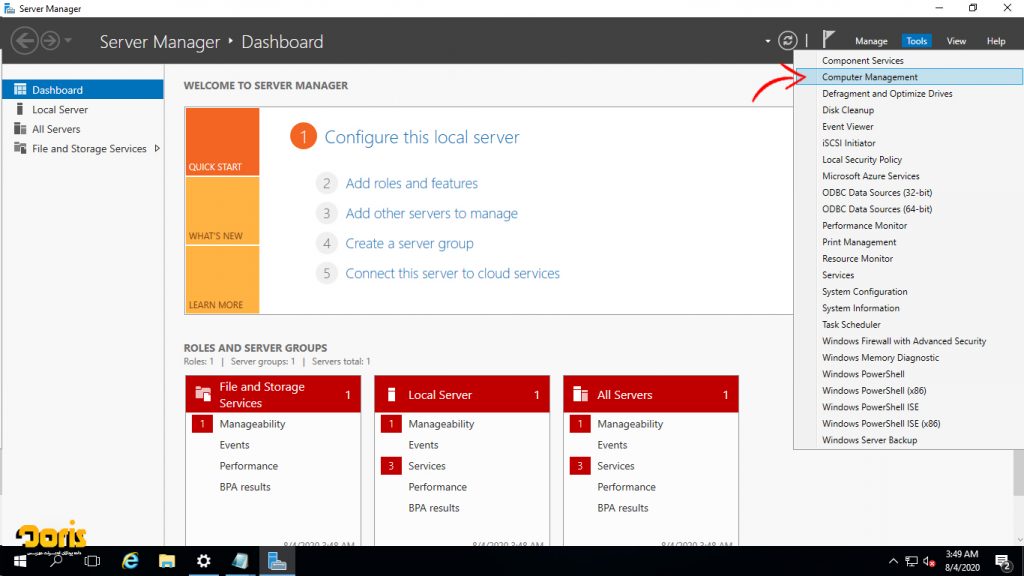Click the File and Storage tile header icon
Image resolution: width=1024 pixels, height=576 pixels.
coord(203,394)
